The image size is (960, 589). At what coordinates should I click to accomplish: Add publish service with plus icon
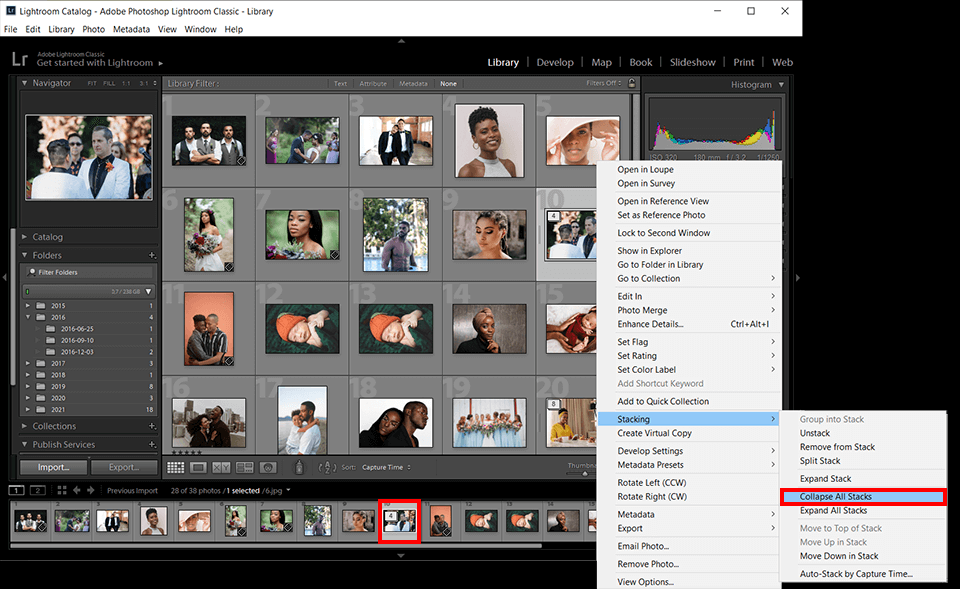152,444
